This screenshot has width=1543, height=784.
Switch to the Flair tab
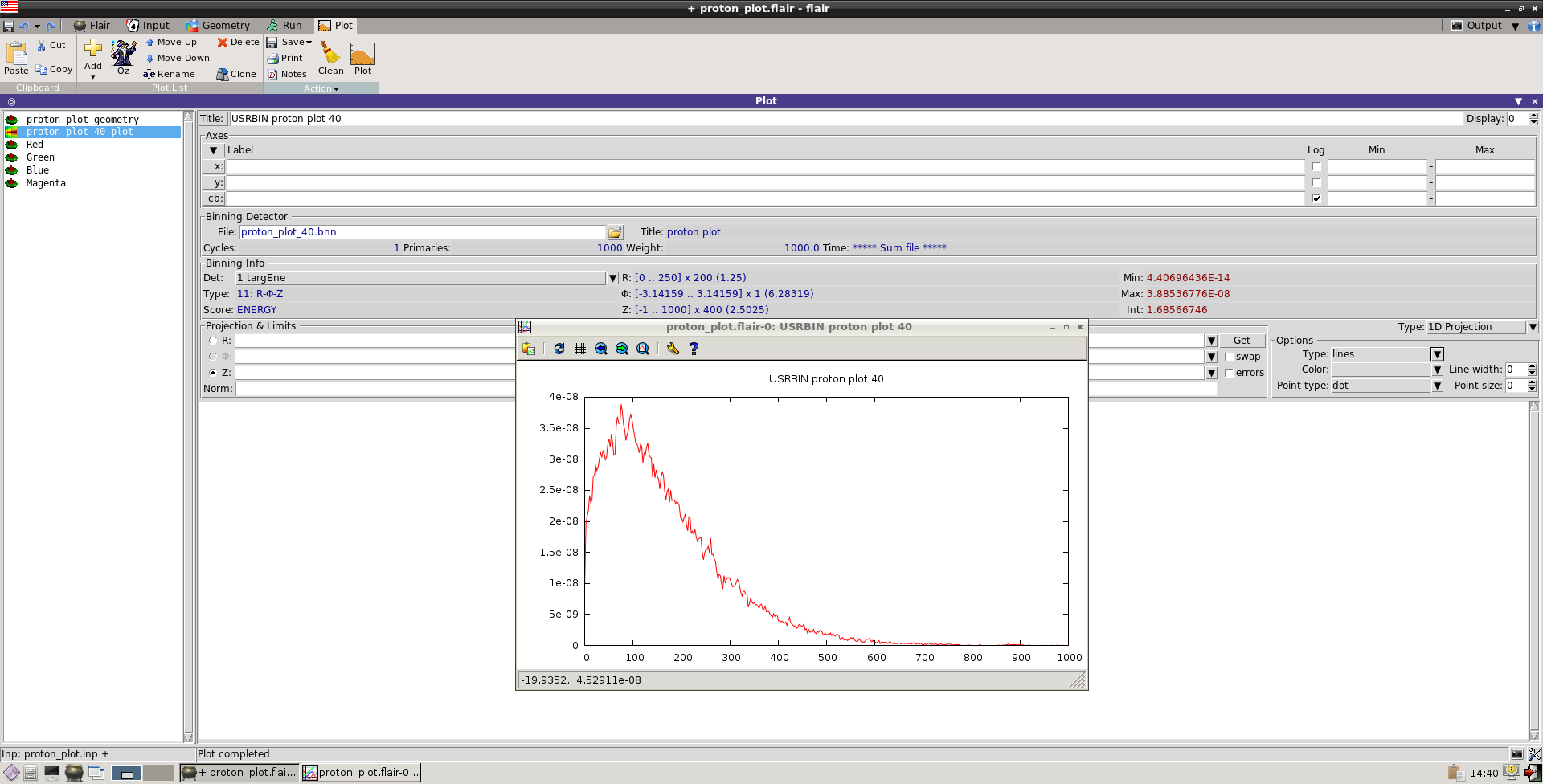(92, 26)
